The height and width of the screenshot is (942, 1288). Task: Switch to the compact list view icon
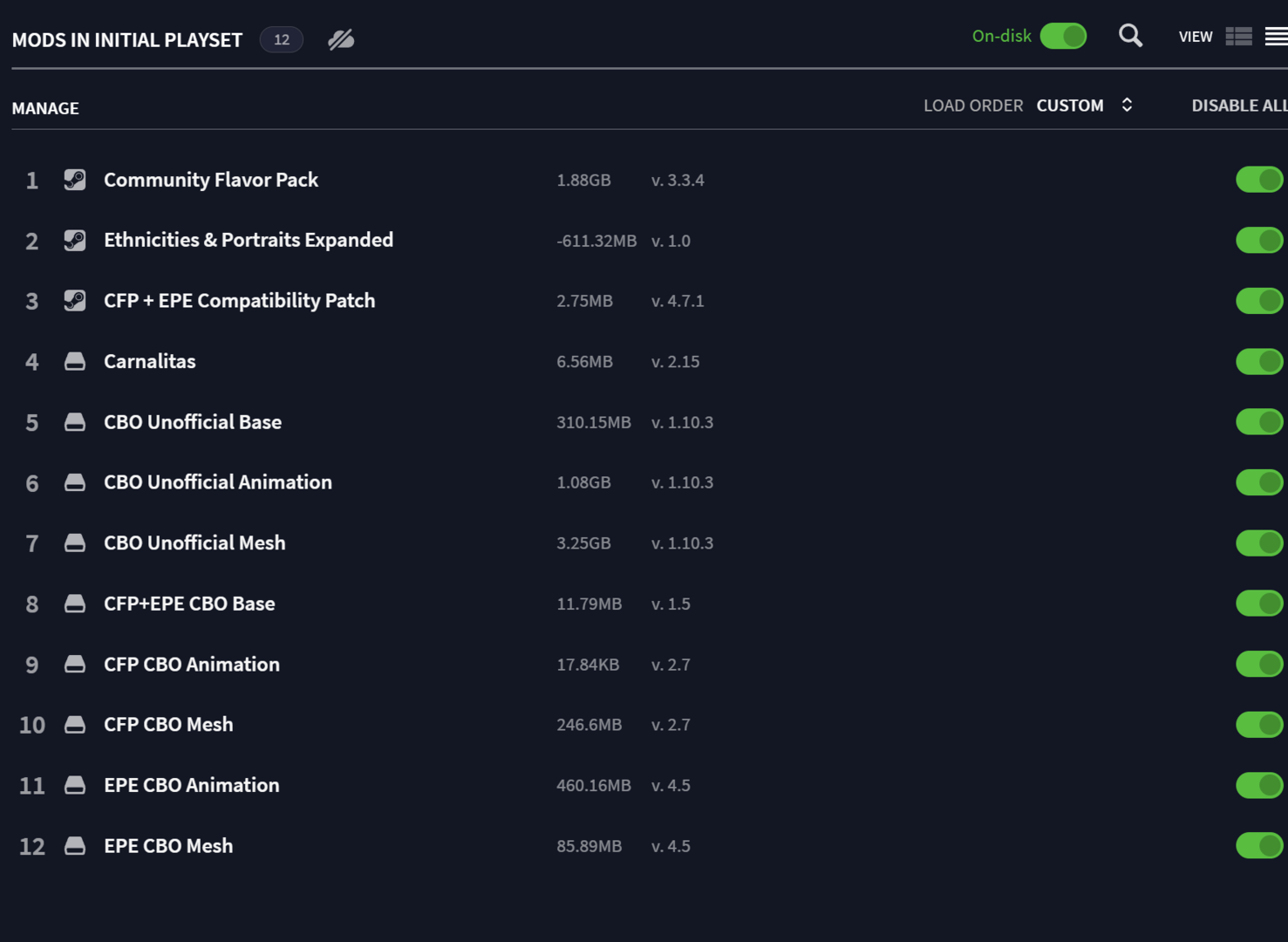[1277, 37]
